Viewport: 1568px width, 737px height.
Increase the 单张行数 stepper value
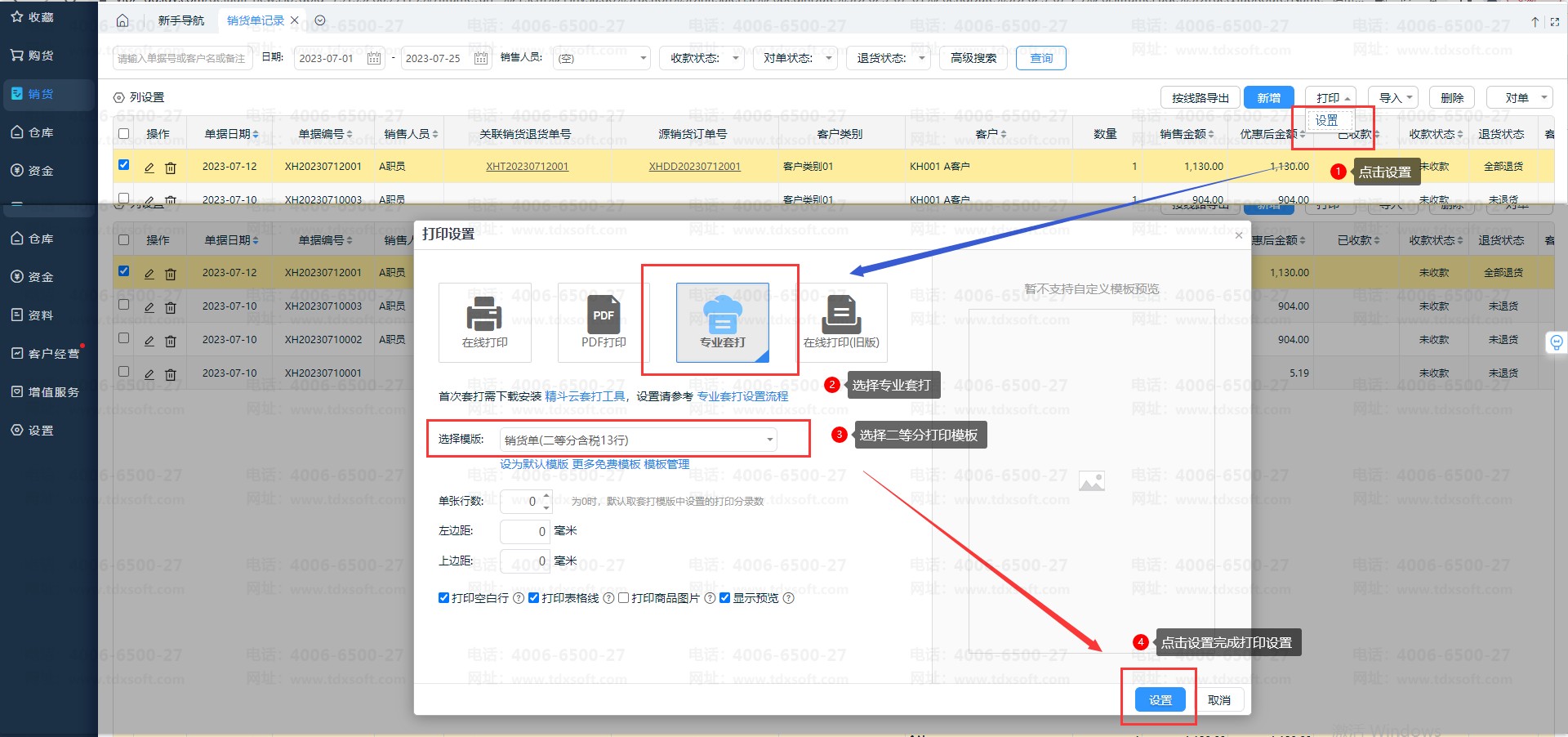click(x=546, y=495)
